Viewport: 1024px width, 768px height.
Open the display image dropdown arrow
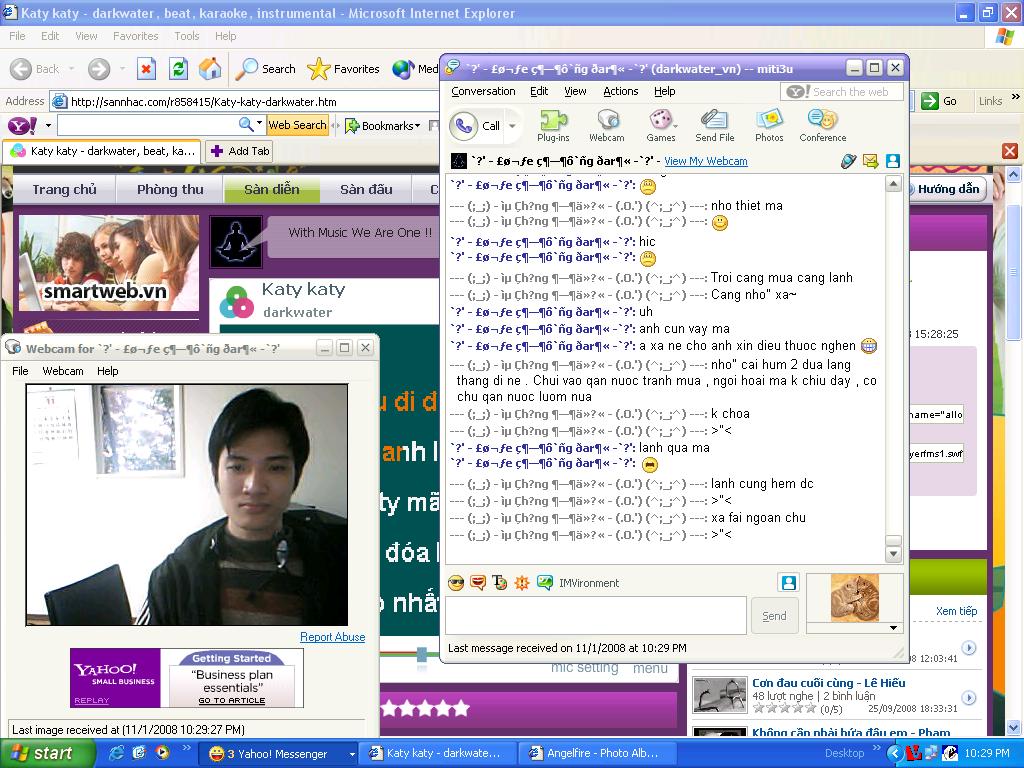893,628
